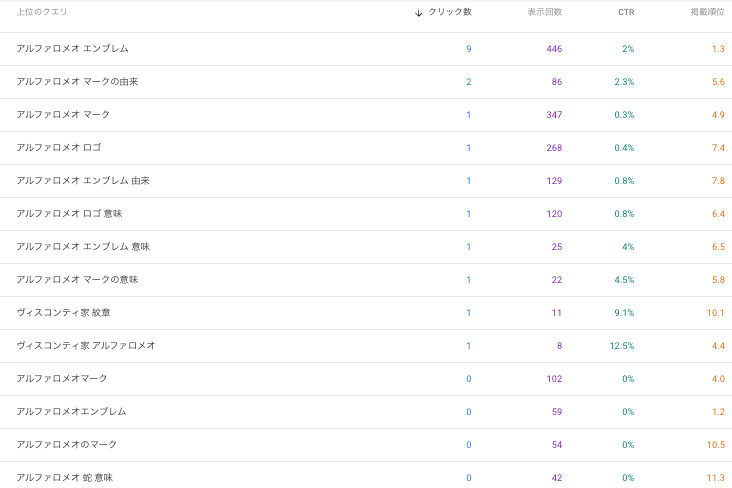The height and width of the screenshot is (488, 732).
Task: Select the アルファロメオ ロゴ query with 268 impressions
Action: point(58,148)
